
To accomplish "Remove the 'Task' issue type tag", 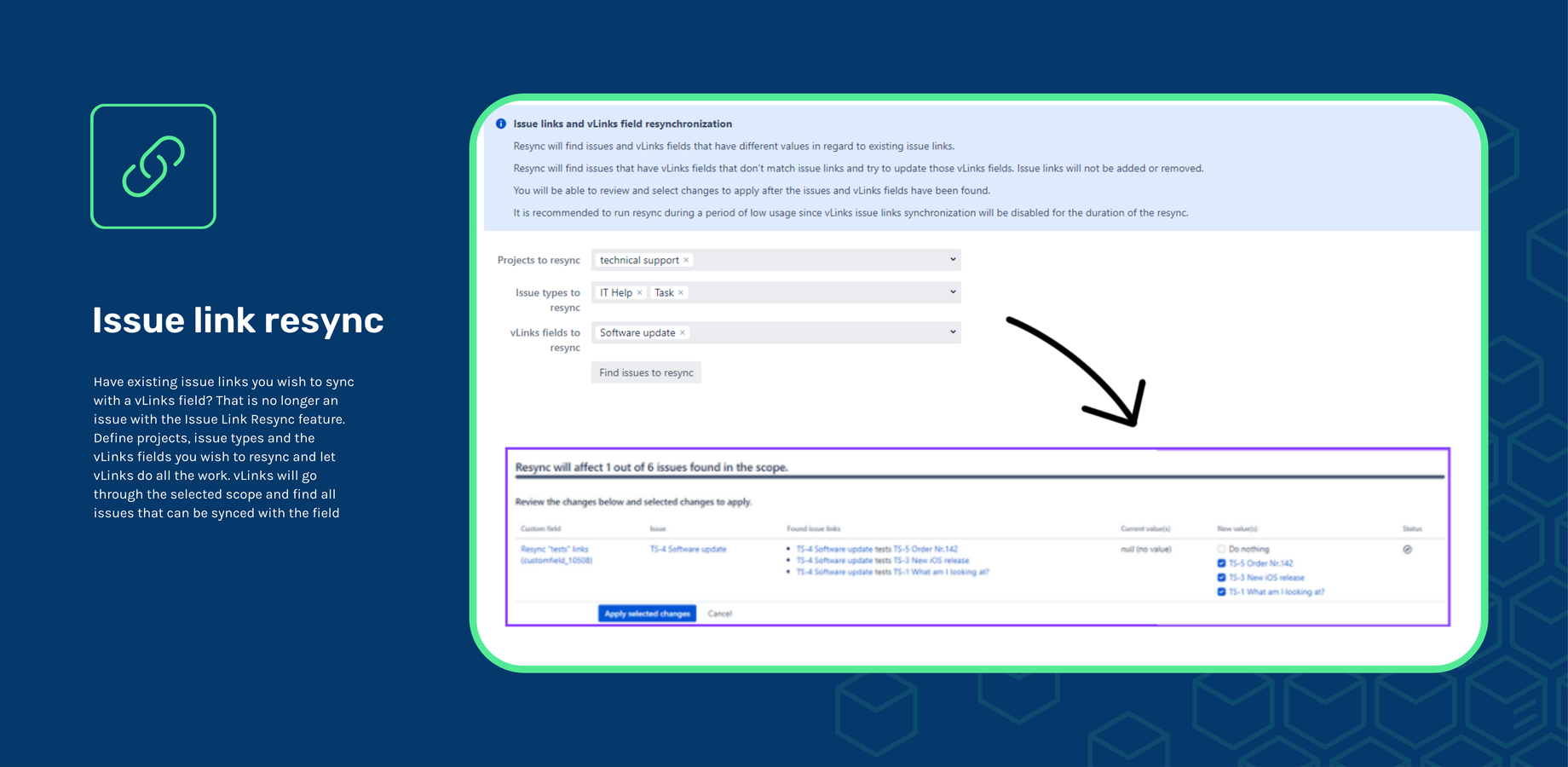I will (x=680, y=292).
